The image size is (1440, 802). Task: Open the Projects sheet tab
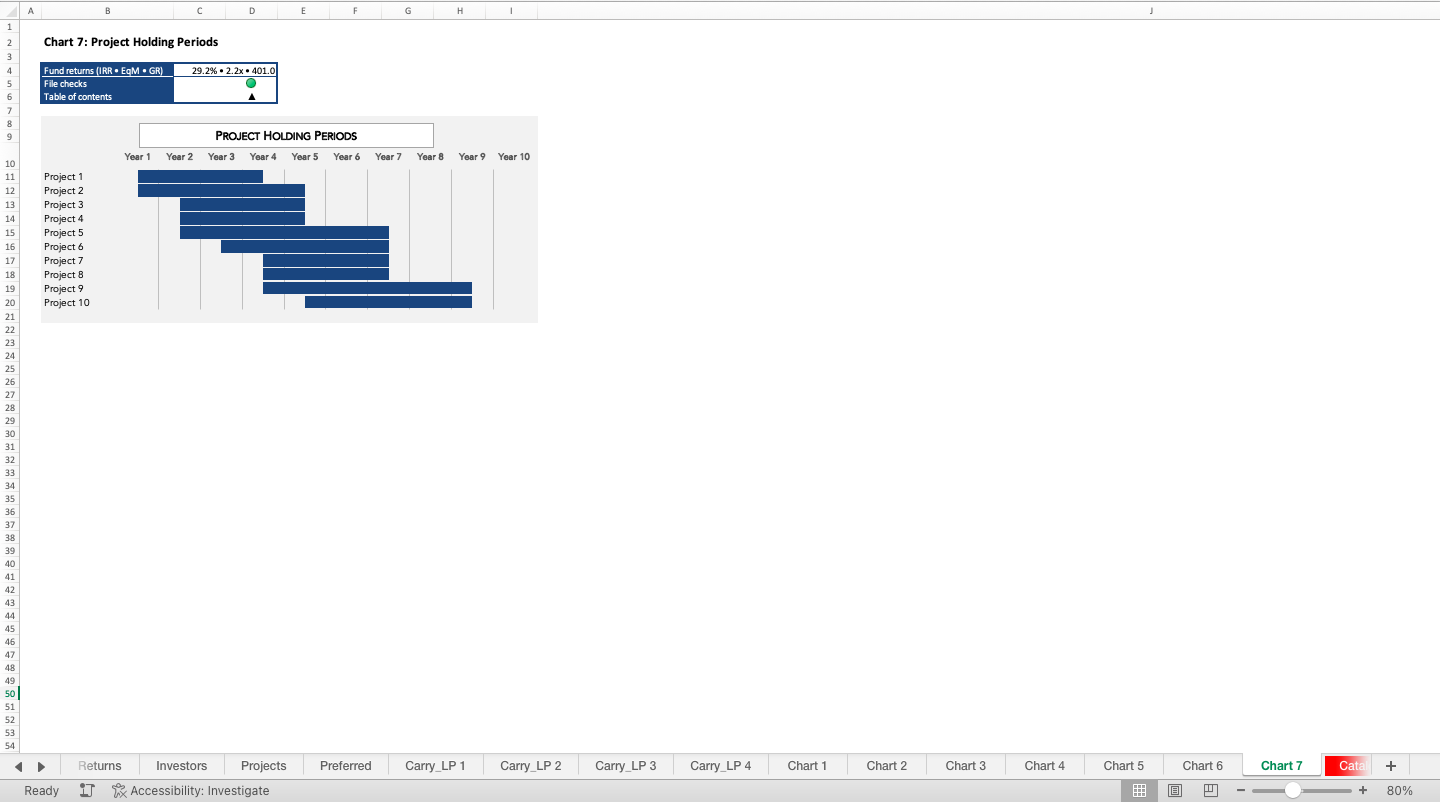coord(264,766)
